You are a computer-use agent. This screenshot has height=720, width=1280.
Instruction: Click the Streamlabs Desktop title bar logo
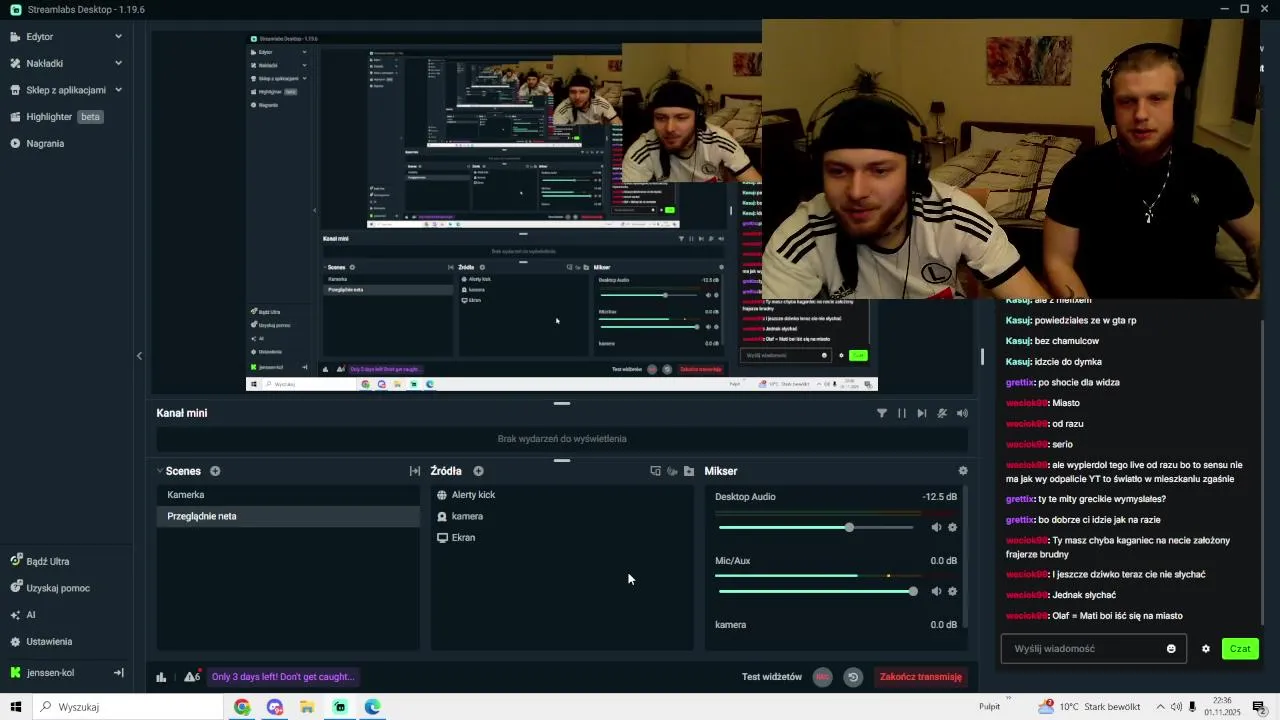[x=15, y=9]
